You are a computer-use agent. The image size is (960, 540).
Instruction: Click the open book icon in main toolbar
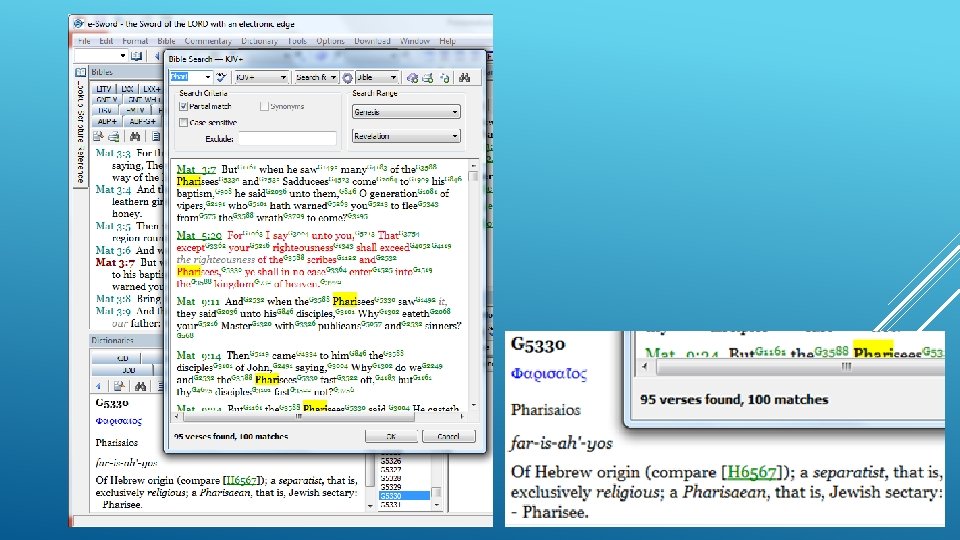(x=137, y=56)
